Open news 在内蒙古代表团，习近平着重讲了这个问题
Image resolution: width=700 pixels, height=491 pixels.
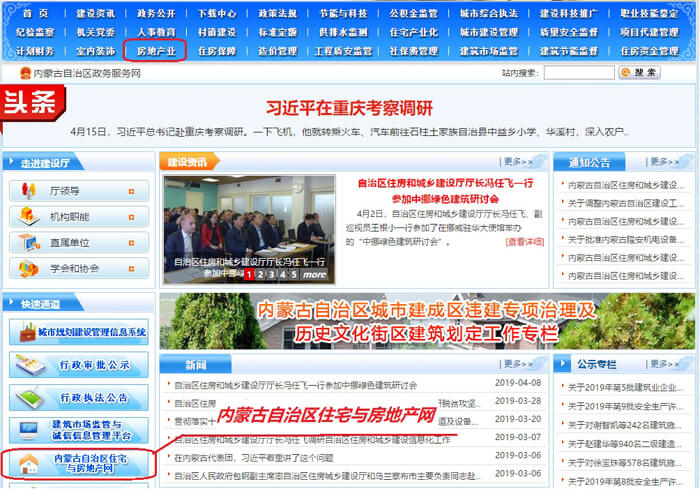(254, 458)
